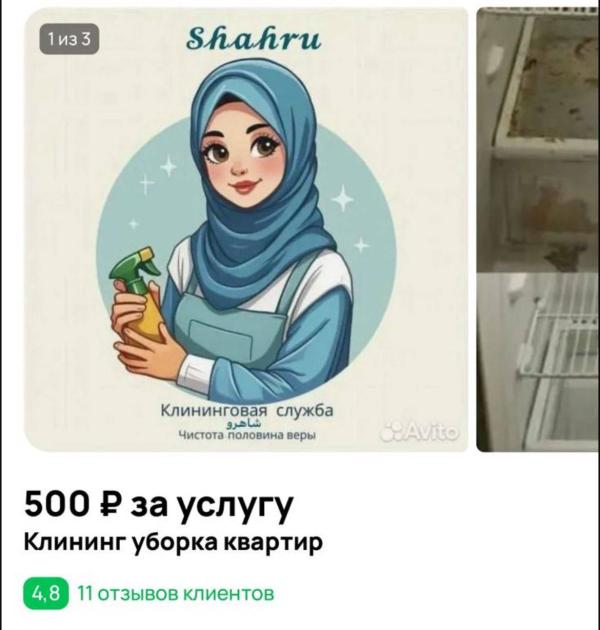
Task: Click the '500 ₽ за услугу' price text
Action: (159, 505)
